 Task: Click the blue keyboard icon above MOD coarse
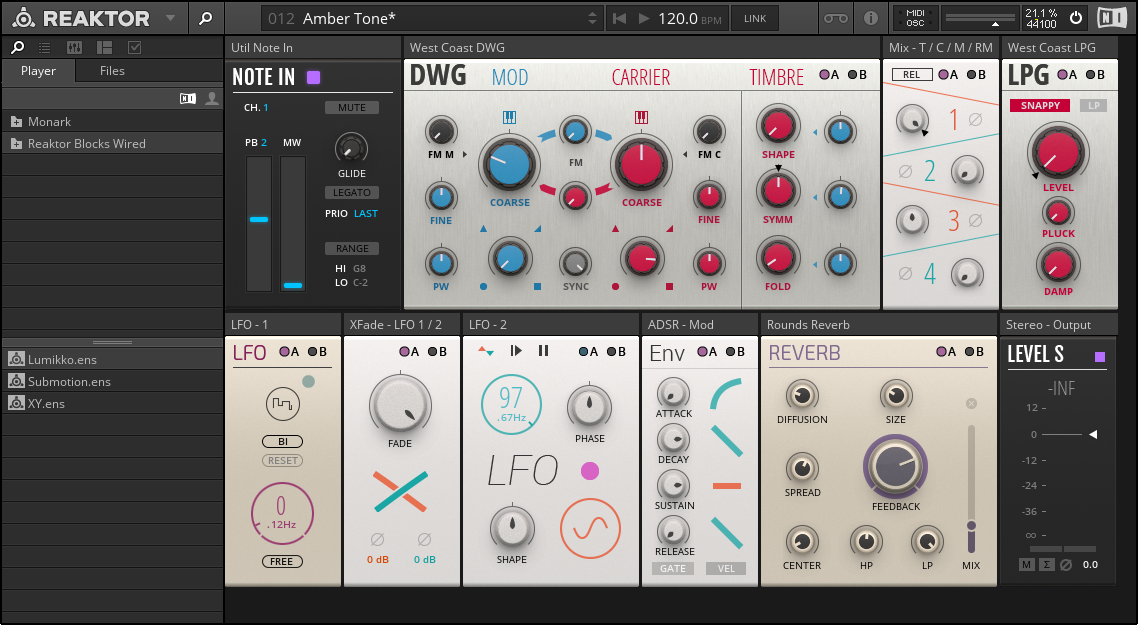[x=509, y=117]
